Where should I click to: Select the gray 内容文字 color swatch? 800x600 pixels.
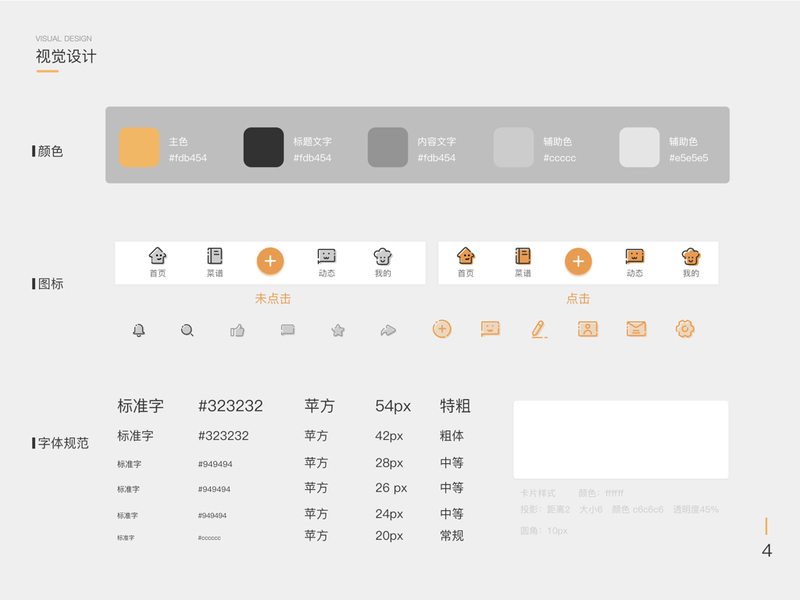pyautogui.click(x=388, y=147)
